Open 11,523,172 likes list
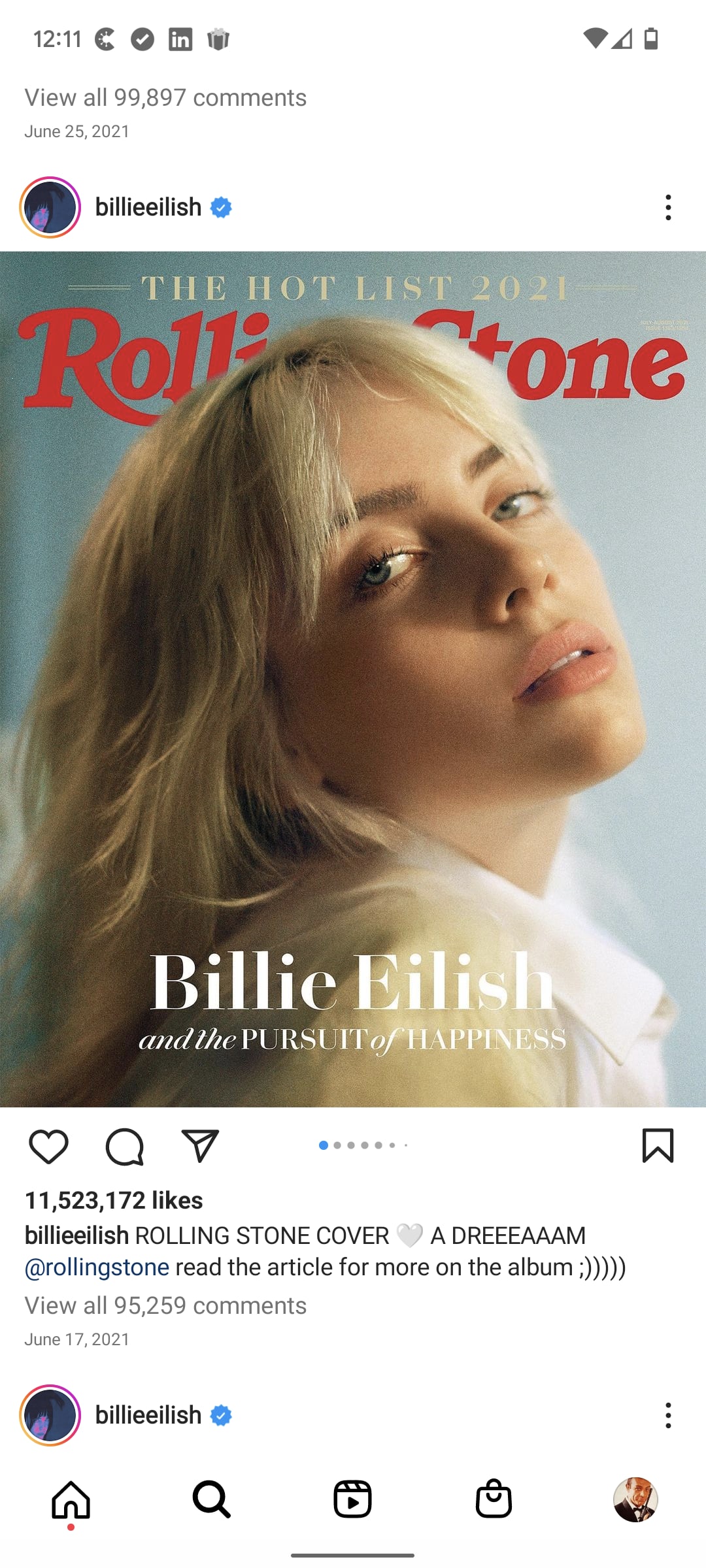This screenshot has height=1568, width=706. (x=114, y=1200)
